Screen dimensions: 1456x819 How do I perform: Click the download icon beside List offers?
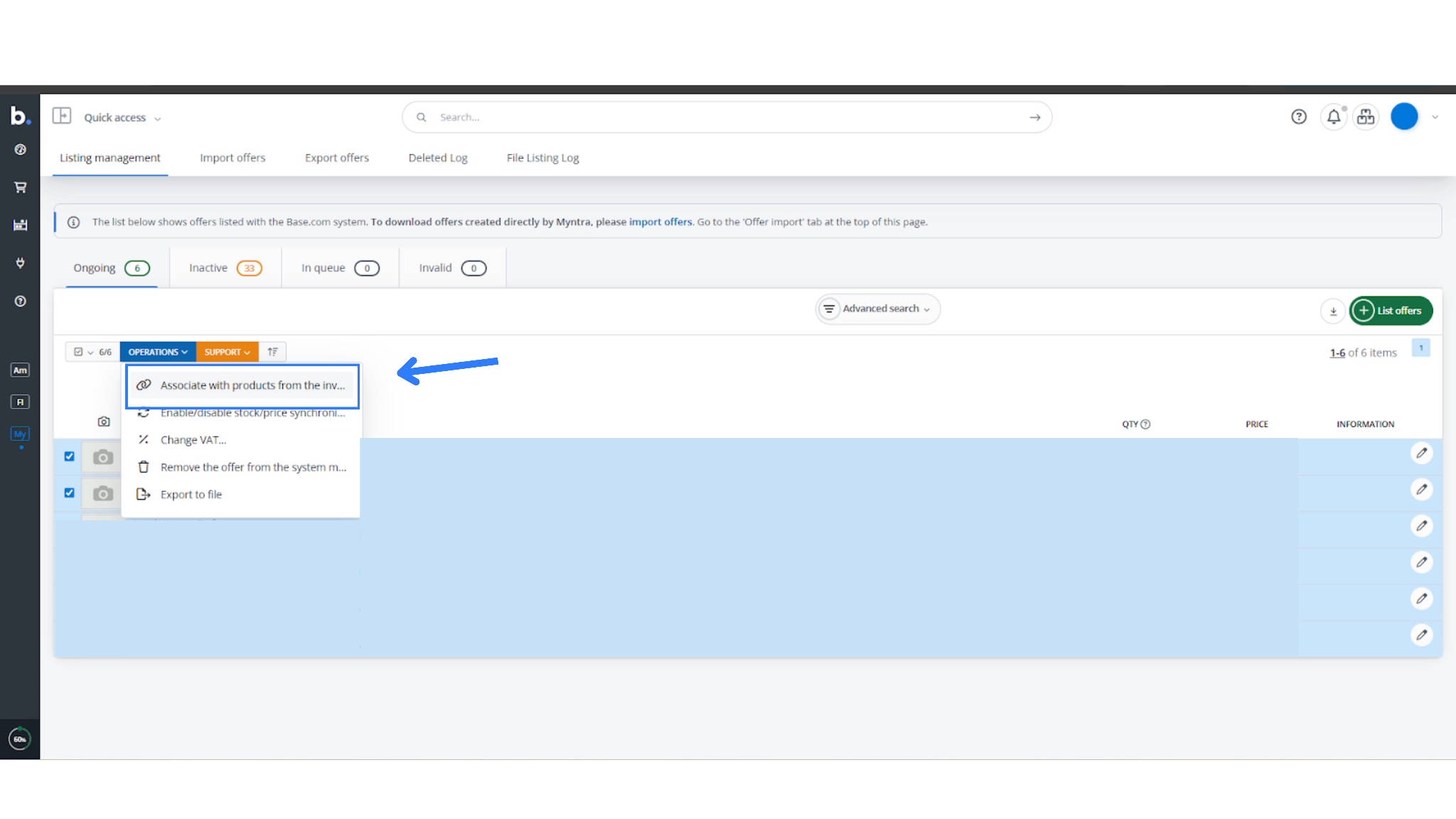[1333, 311]
